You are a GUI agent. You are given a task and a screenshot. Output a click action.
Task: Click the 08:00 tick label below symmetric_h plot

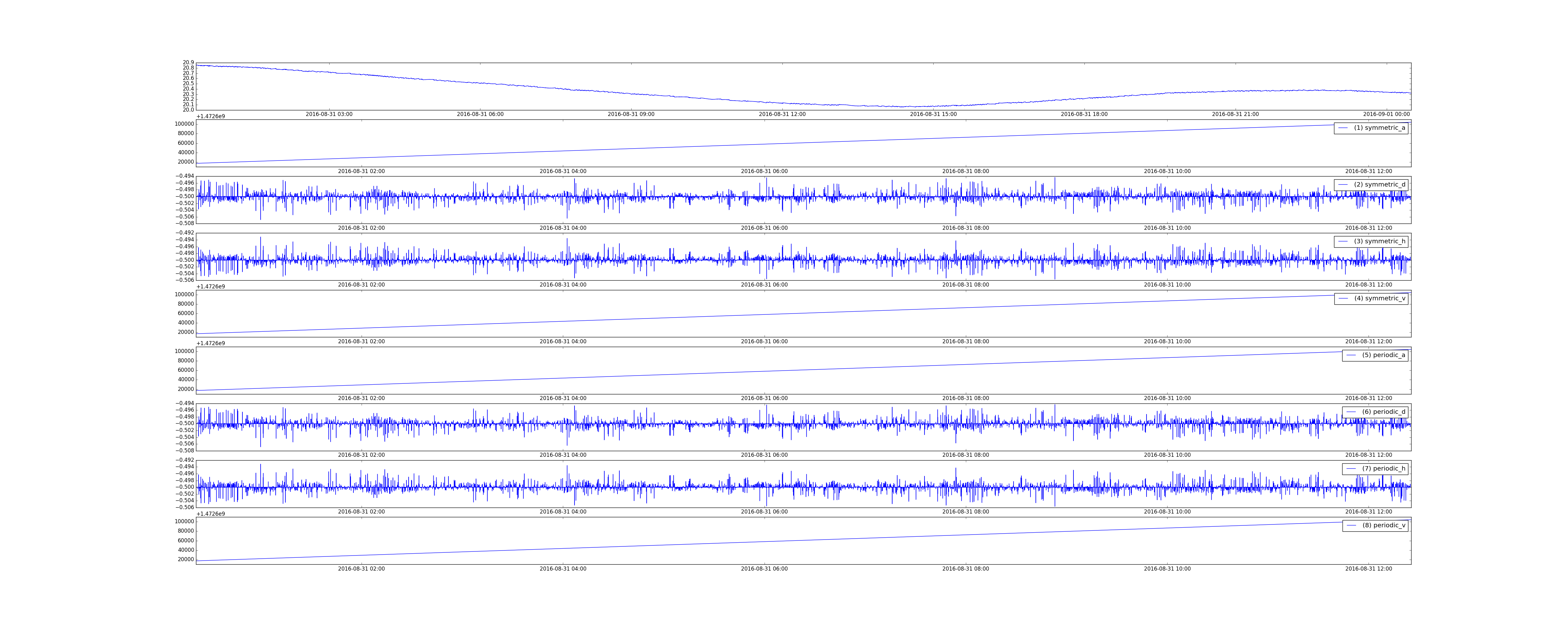[x=965, y=285]
